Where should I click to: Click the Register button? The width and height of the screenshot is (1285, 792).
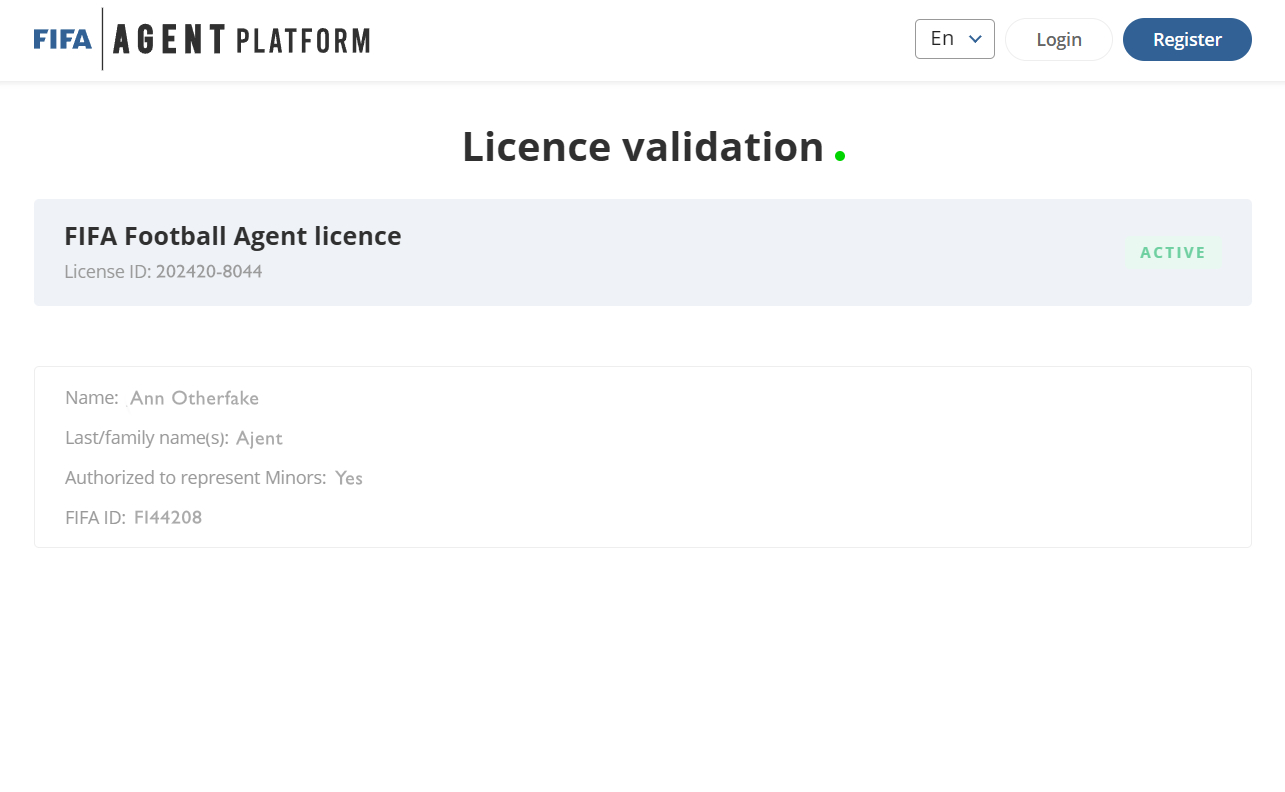click(x=1187, y=39)
